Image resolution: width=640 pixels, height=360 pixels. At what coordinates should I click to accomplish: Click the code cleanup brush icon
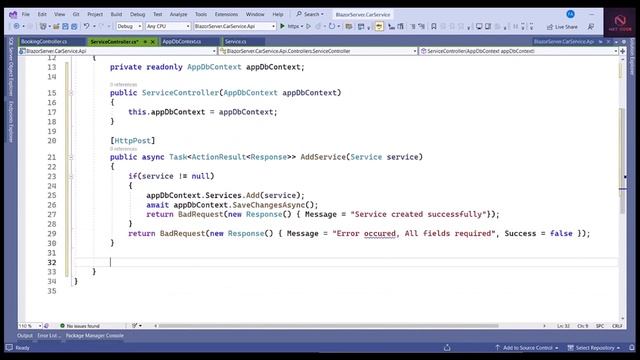(x=134, y=326)
